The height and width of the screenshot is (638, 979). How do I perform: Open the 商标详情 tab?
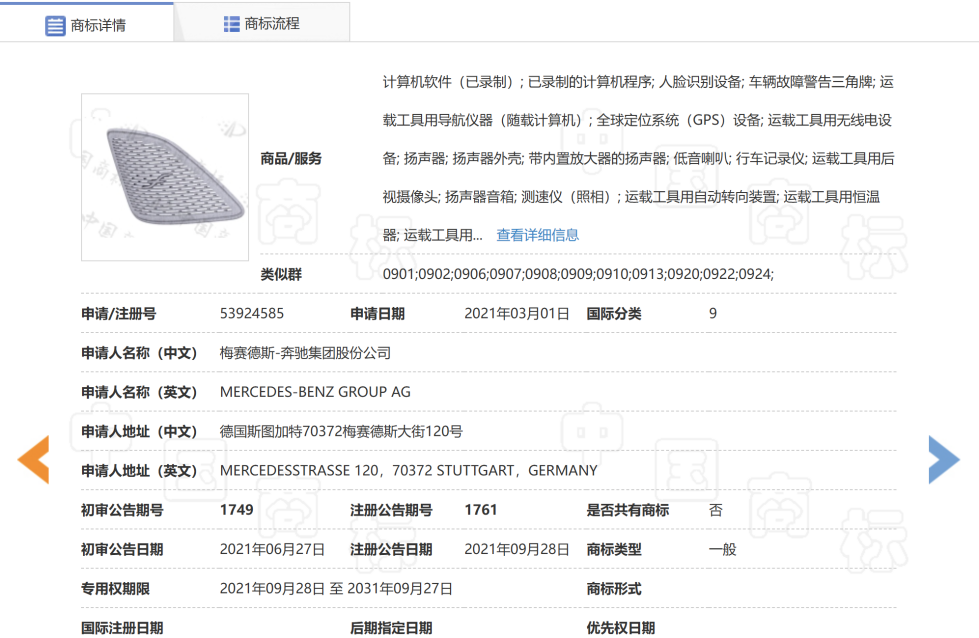(86, 24)
